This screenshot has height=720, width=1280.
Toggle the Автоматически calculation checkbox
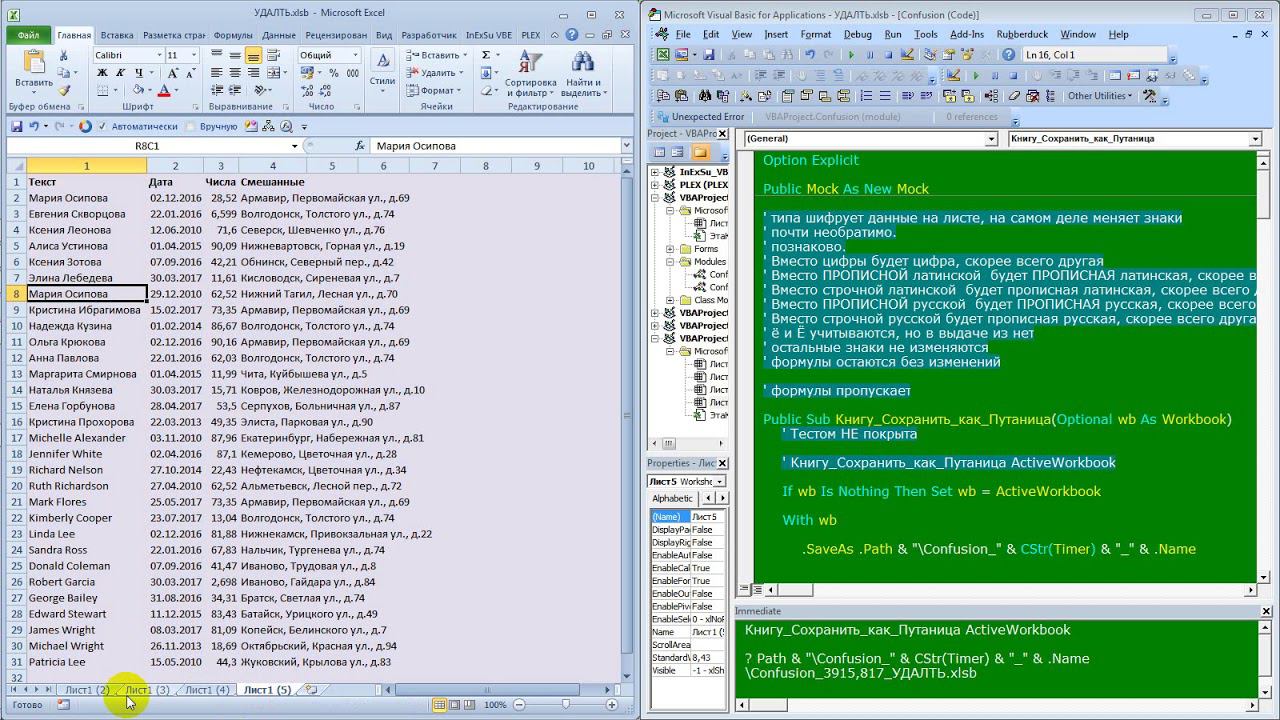coord(101,127)
